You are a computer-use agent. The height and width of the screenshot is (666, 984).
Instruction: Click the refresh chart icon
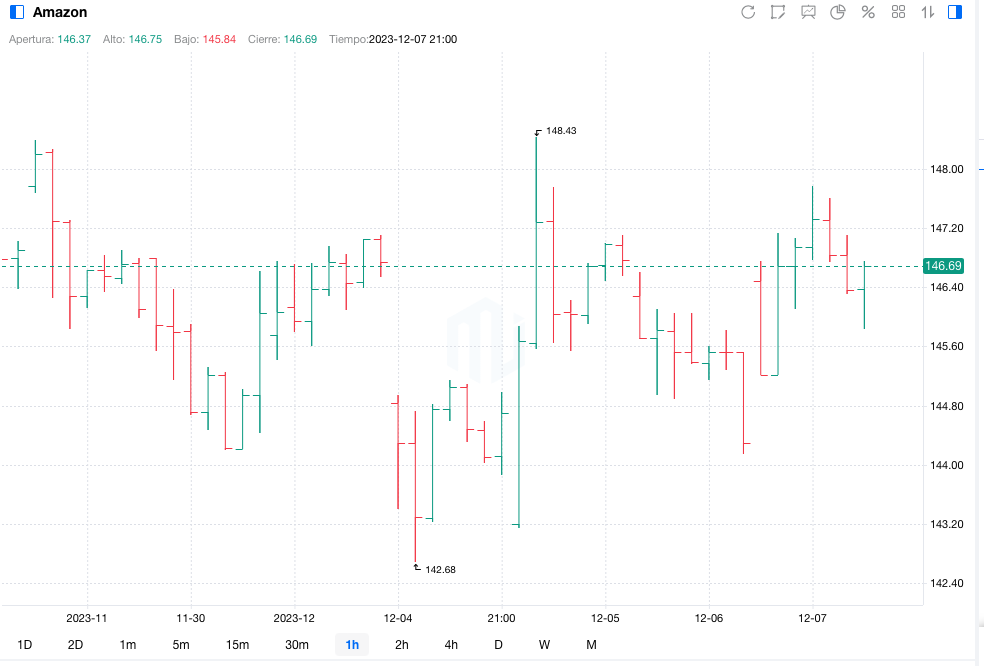click(748, 12)
